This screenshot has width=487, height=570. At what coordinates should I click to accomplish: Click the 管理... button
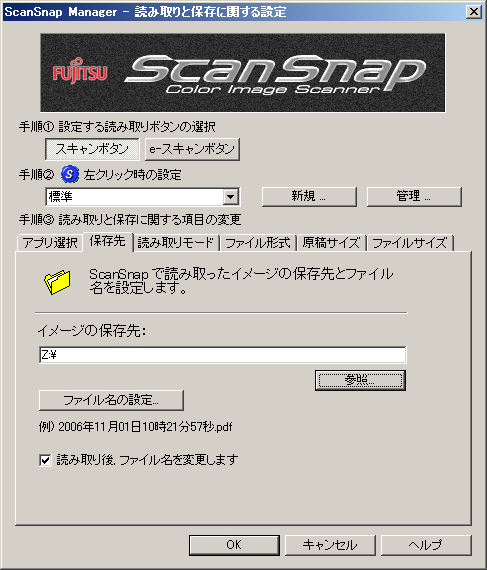click(414, 197)
